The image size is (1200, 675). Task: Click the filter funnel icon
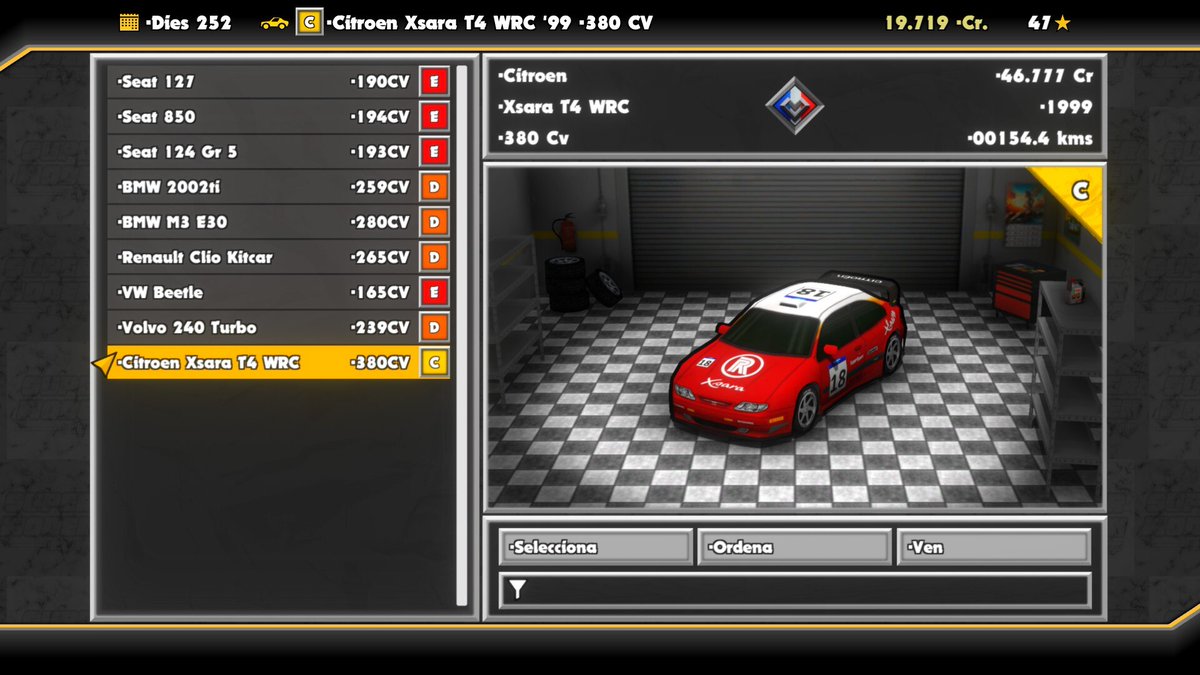(x=517, y=590)
